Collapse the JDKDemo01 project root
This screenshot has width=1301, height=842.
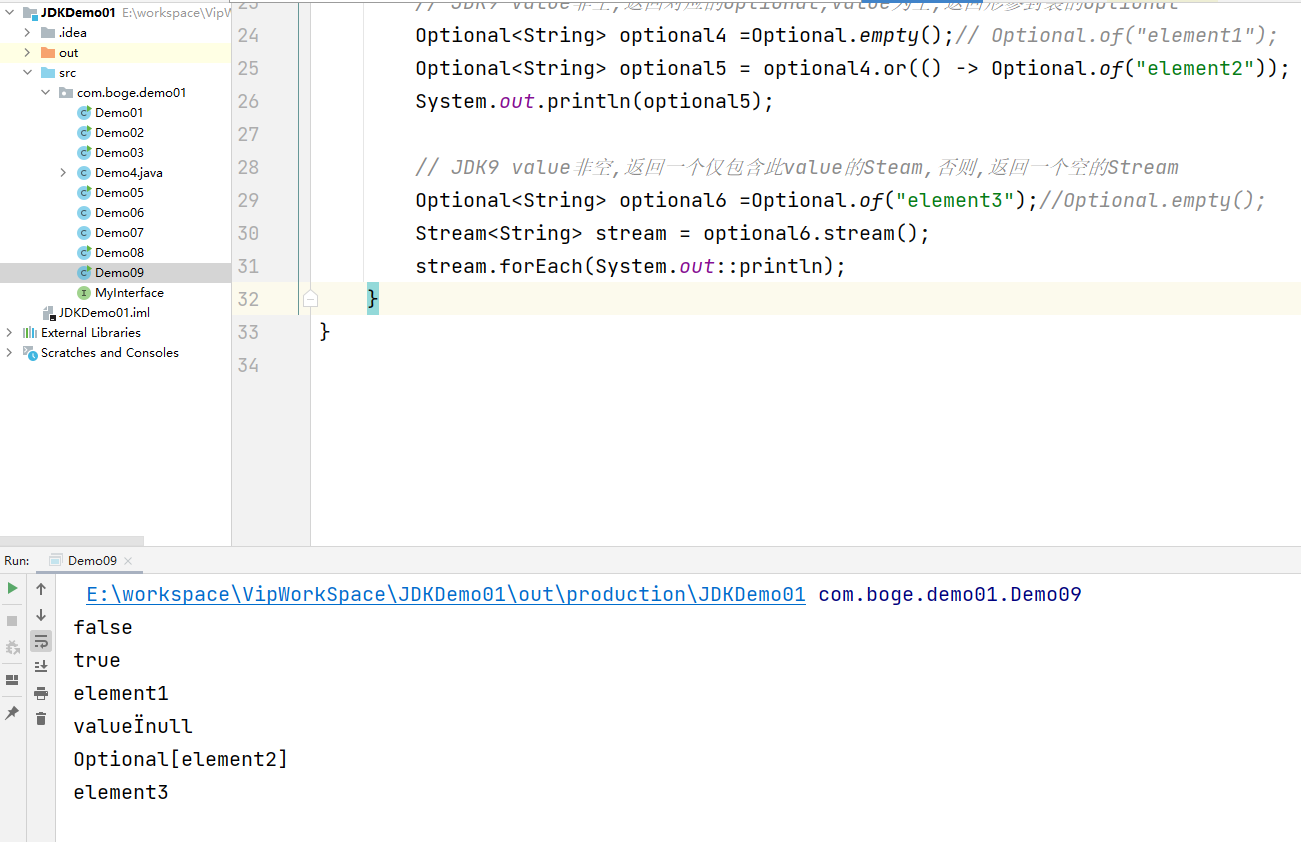point(10,12)
